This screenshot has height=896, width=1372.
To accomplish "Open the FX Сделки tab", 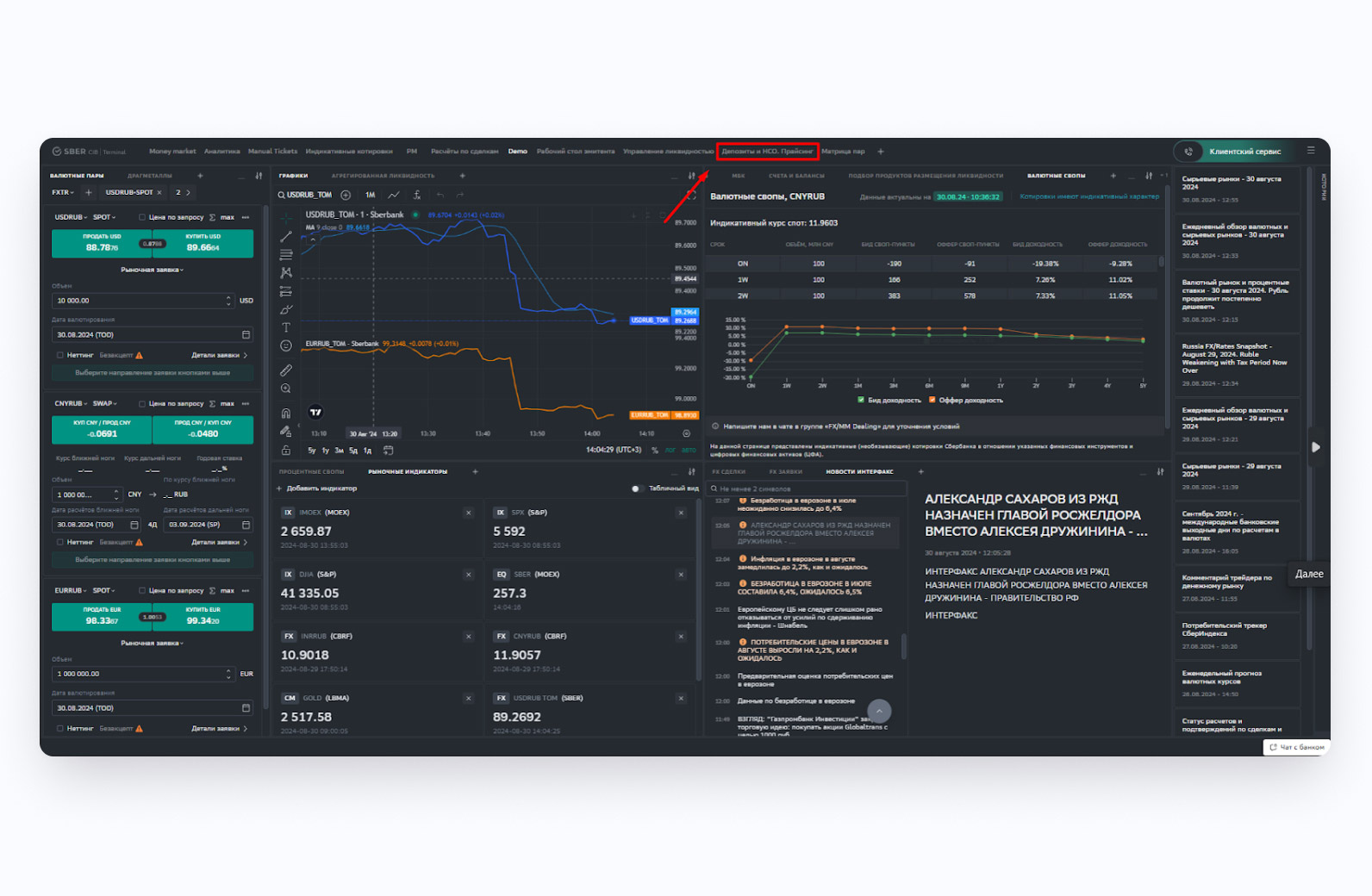I will pos(728,471).
